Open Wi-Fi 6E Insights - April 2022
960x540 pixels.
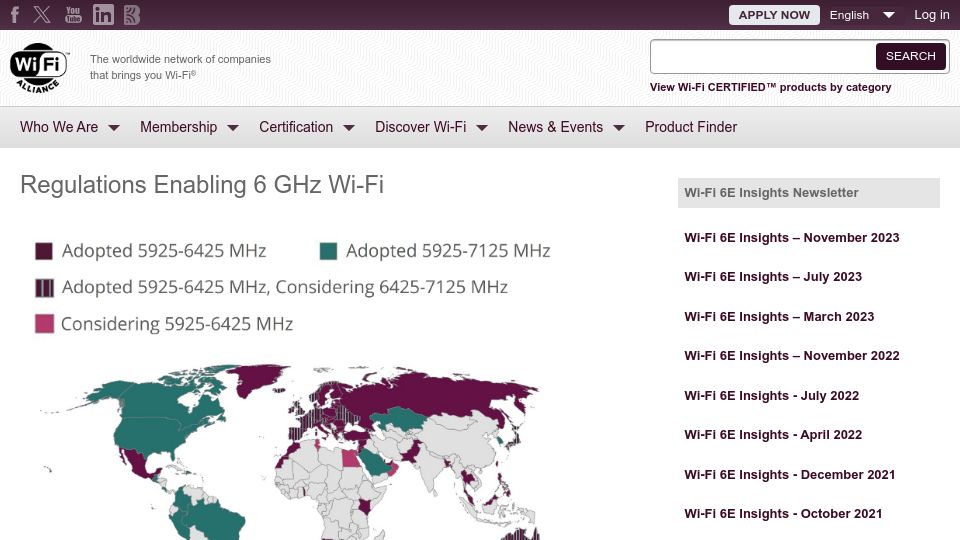pos(773,435)
